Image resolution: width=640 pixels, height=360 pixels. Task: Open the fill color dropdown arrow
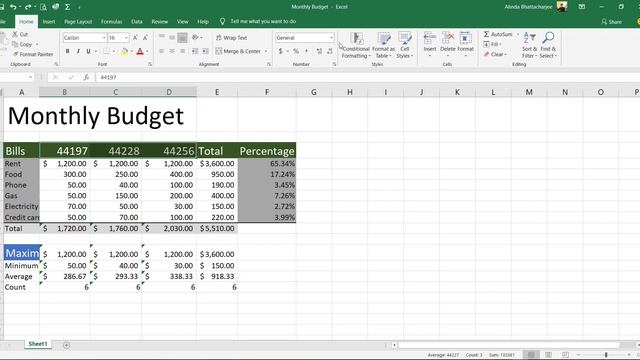(131, 51)
